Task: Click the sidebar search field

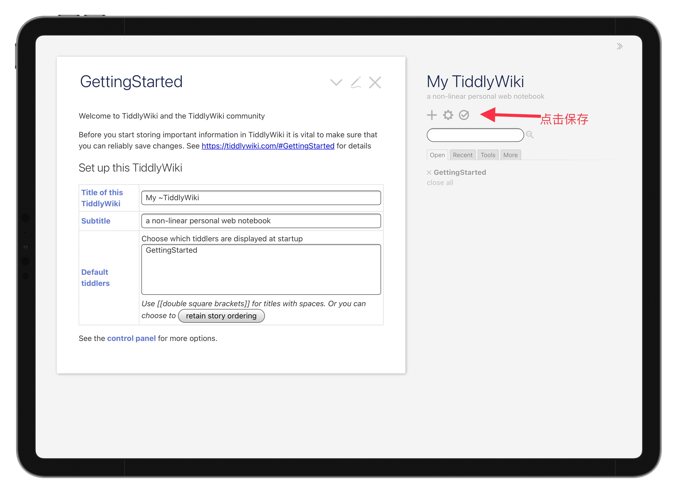Action: [x=475, y=135]
